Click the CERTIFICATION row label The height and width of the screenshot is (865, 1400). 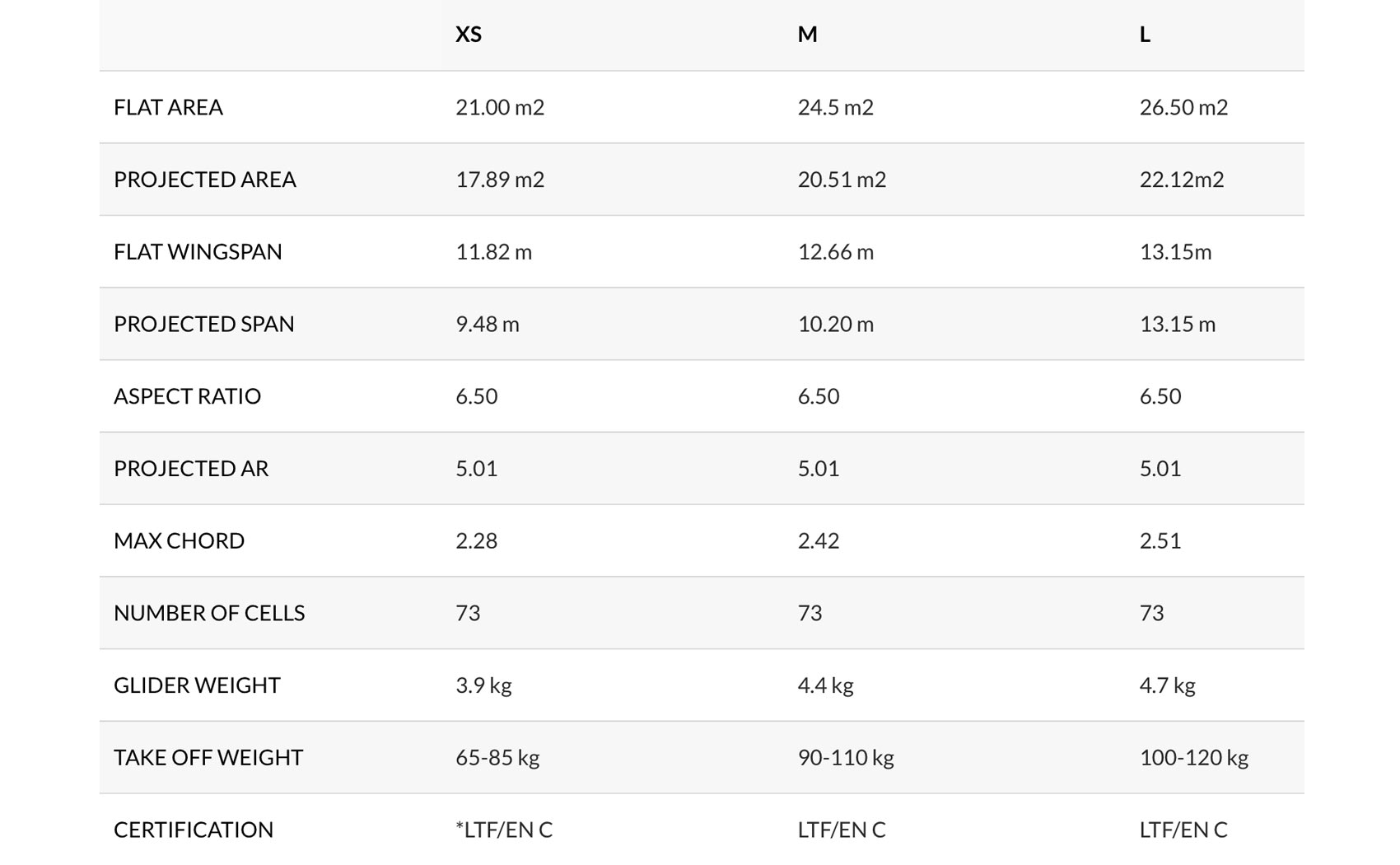click(x=194, y=830)
